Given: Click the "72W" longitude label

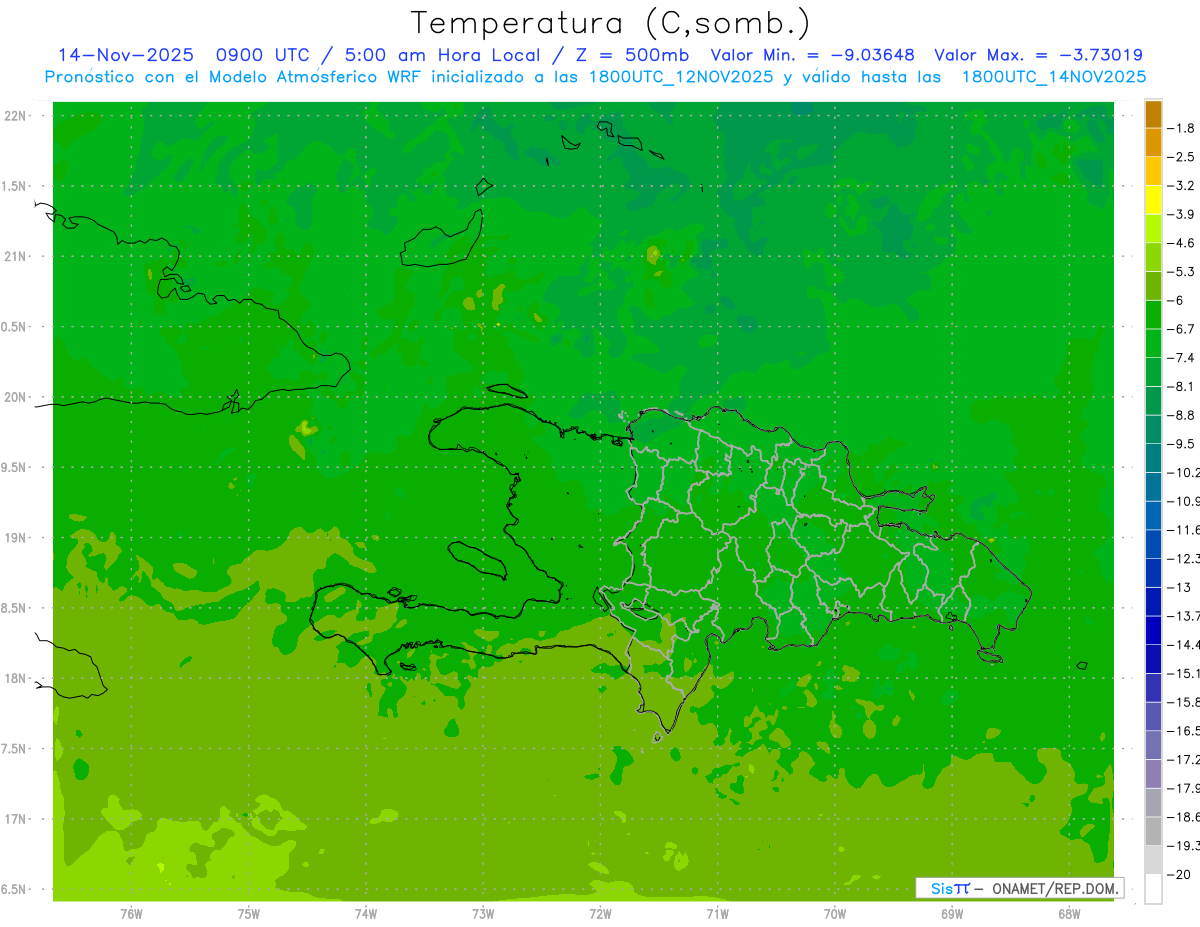Looking at the screenshot, I should click(600, 913).
